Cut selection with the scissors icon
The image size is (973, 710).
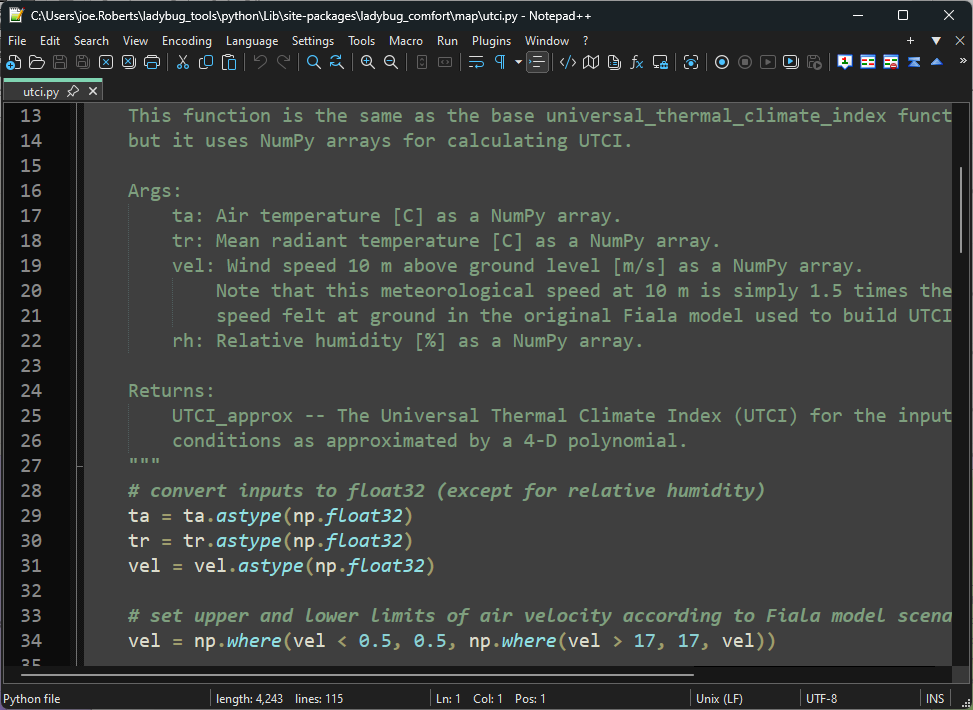182,62
